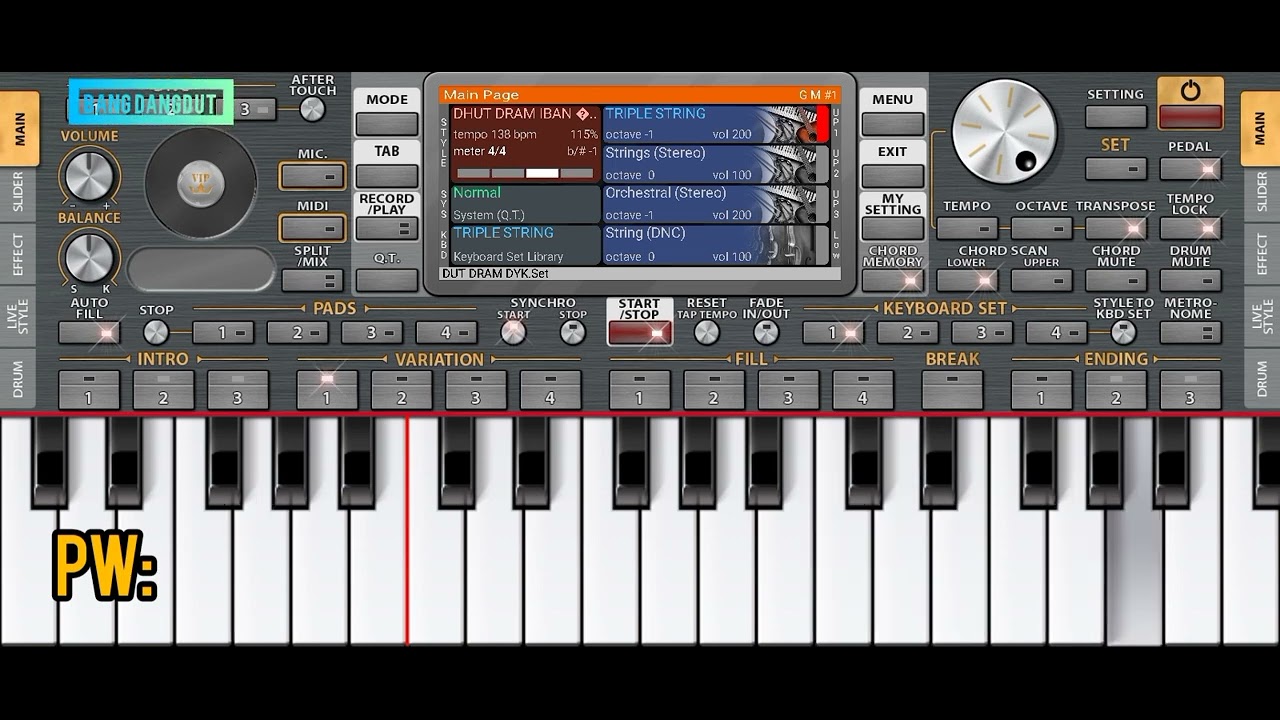Open the left DRUM tab

19,379
